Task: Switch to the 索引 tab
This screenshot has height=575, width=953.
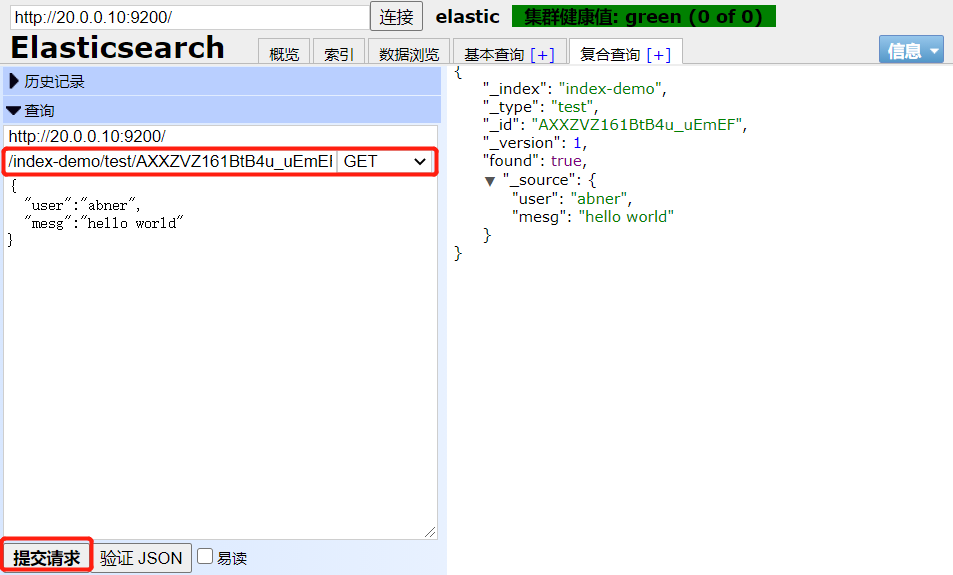Action: (339, 54)
